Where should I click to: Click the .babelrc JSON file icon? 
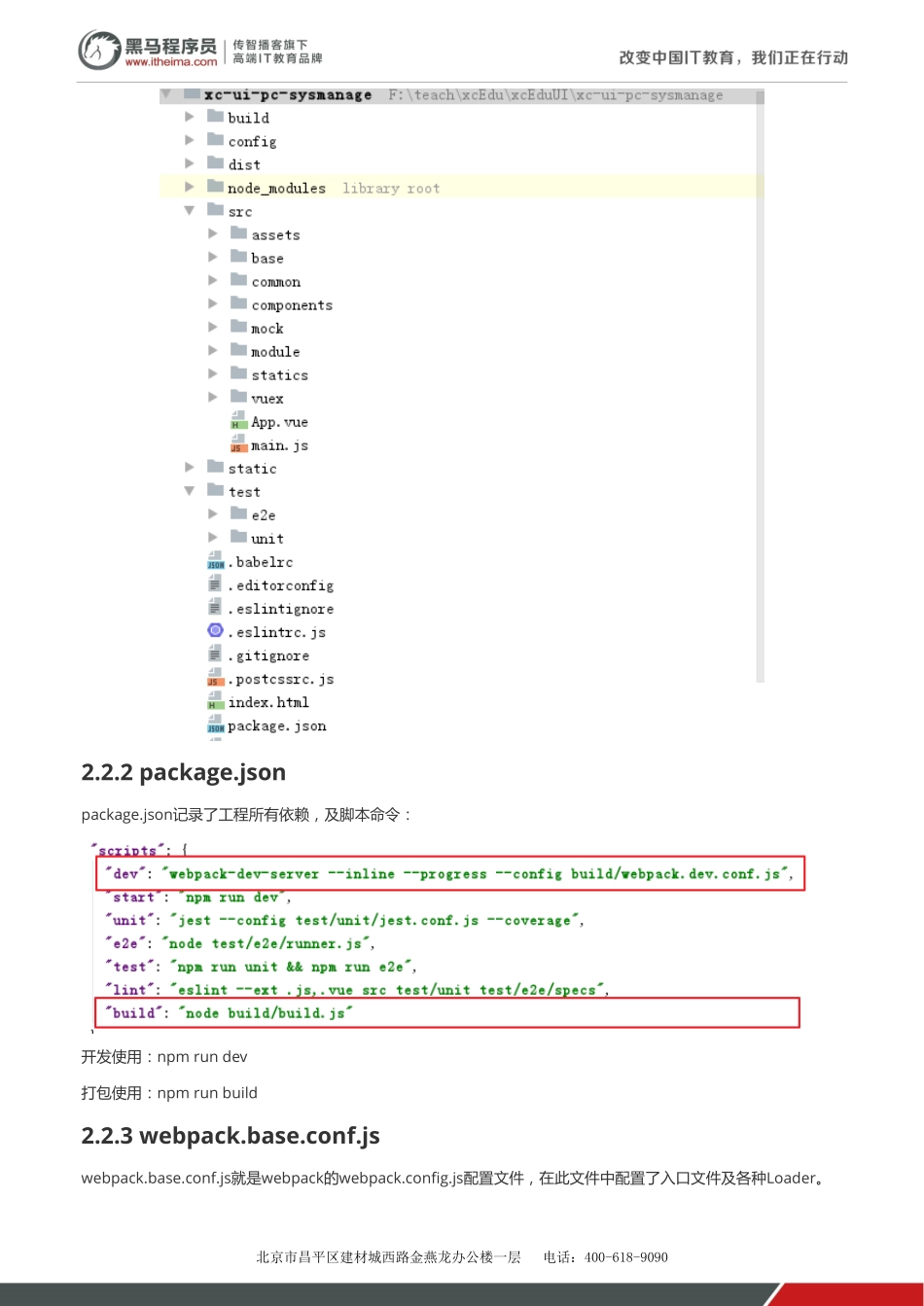215,562
